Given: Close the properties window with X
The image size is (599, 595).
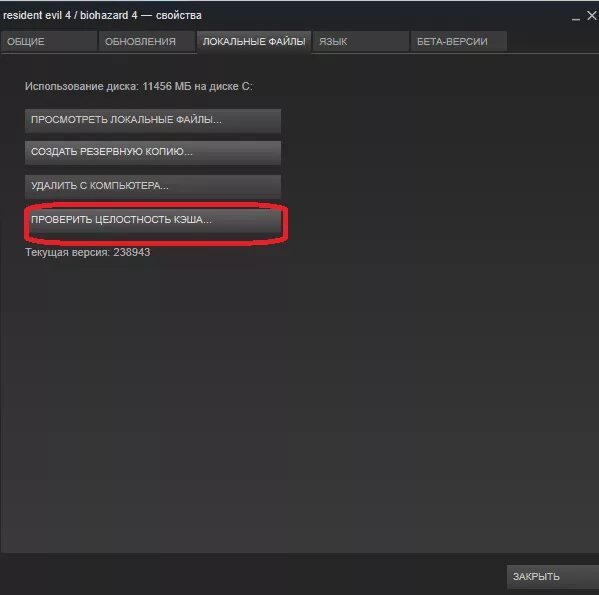Looking at the screenshot, I should click(x=592, y=16).
